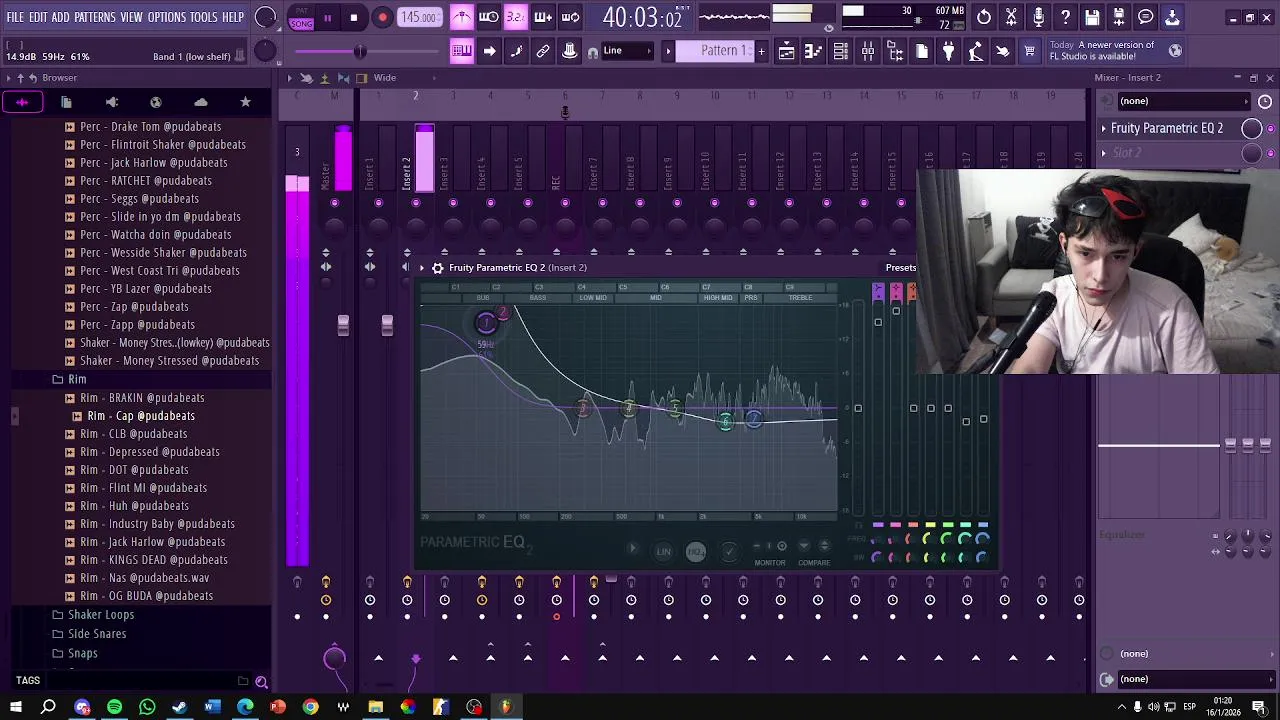Open the browser sounds speaker tab
Screen dimensions: 1280x720
point(112,102)
